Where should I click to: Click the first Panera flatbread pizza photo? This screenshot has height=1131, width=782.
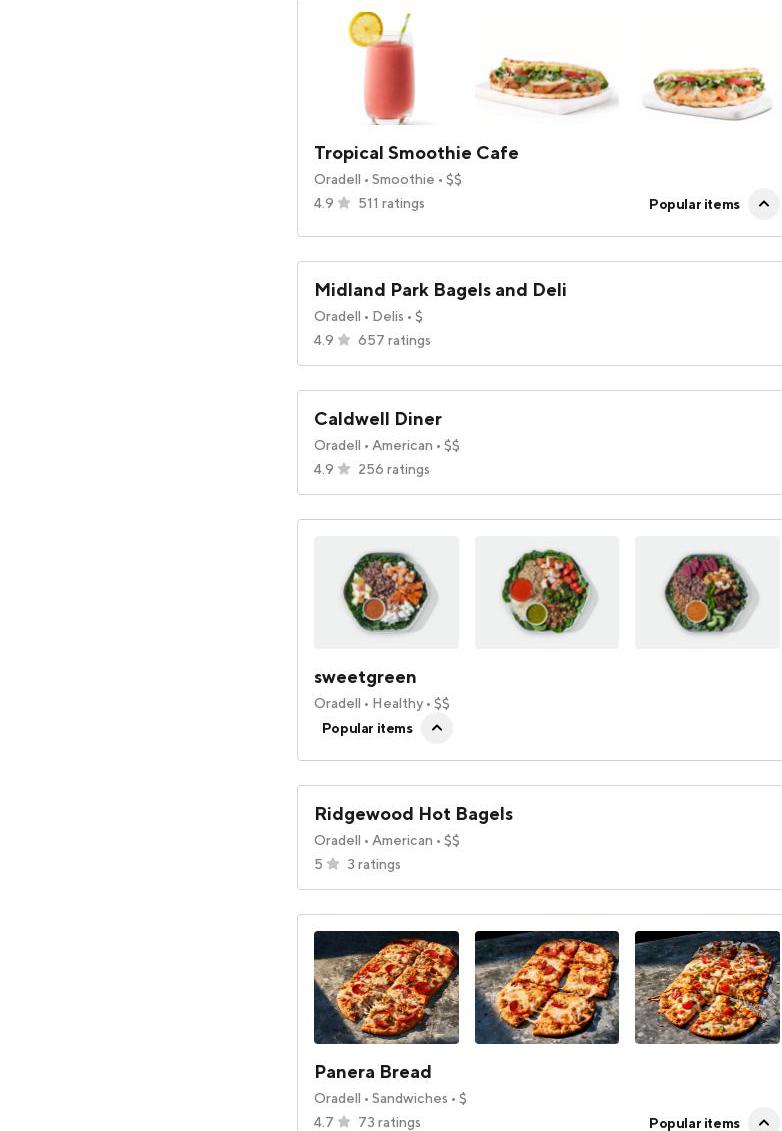coord(386,987)
